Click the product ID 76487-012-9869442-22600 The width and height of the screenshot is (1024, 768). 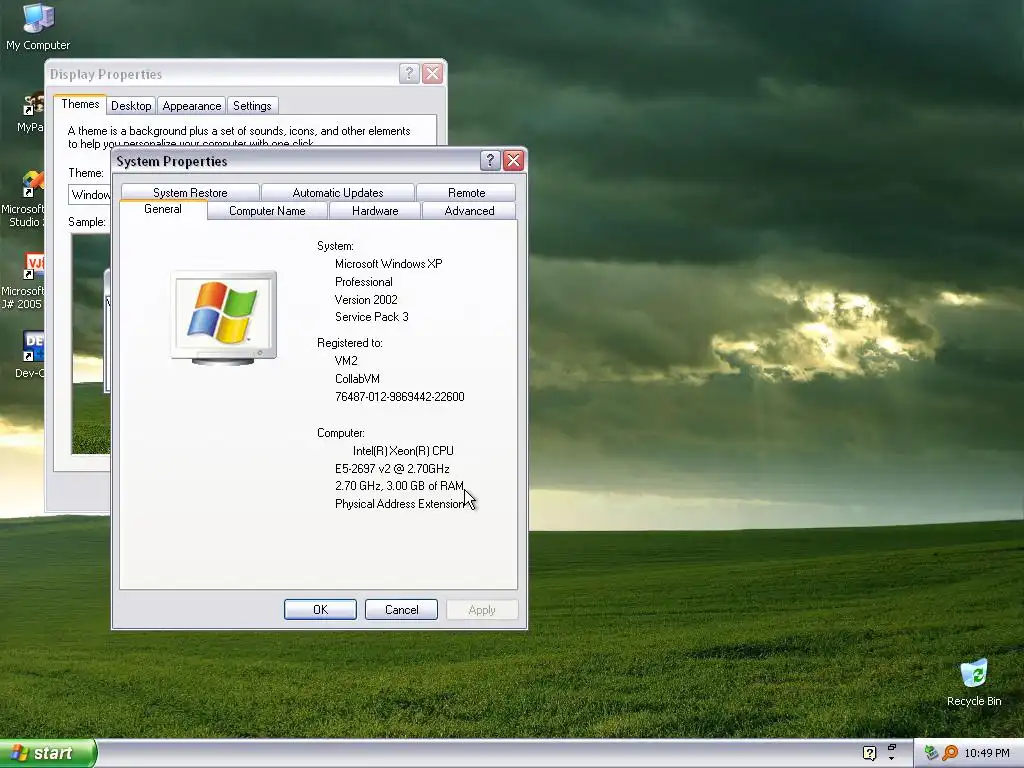[400, 396]
